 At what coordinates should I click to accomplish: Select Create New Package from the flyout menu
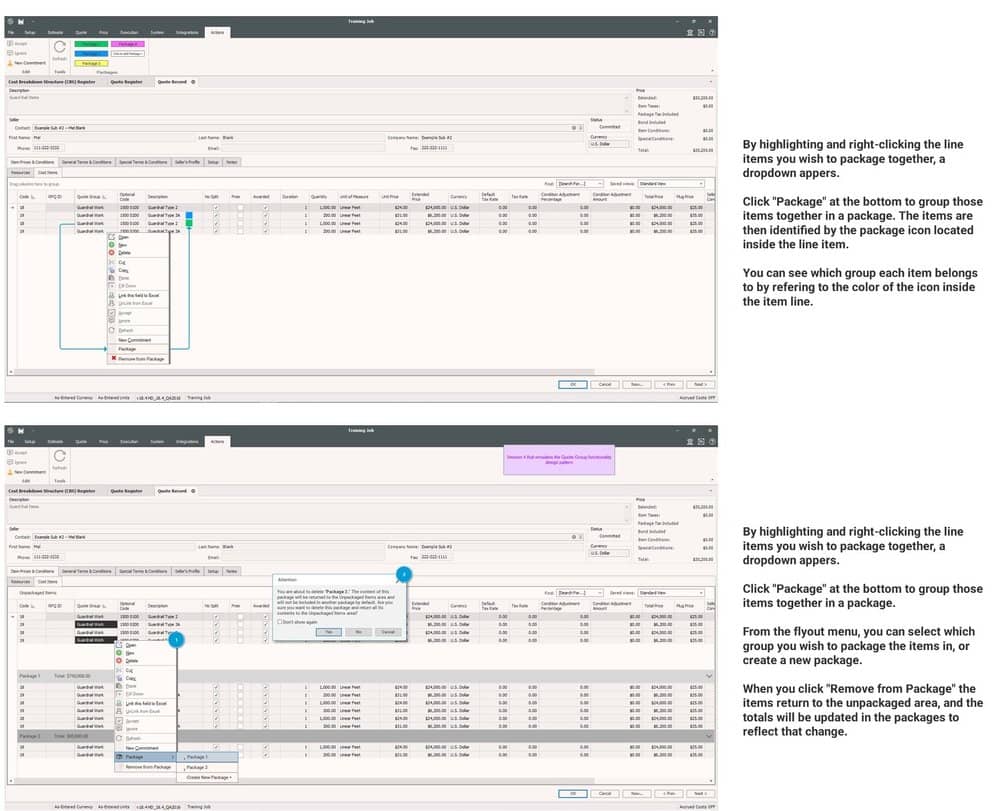coord(209,777)
